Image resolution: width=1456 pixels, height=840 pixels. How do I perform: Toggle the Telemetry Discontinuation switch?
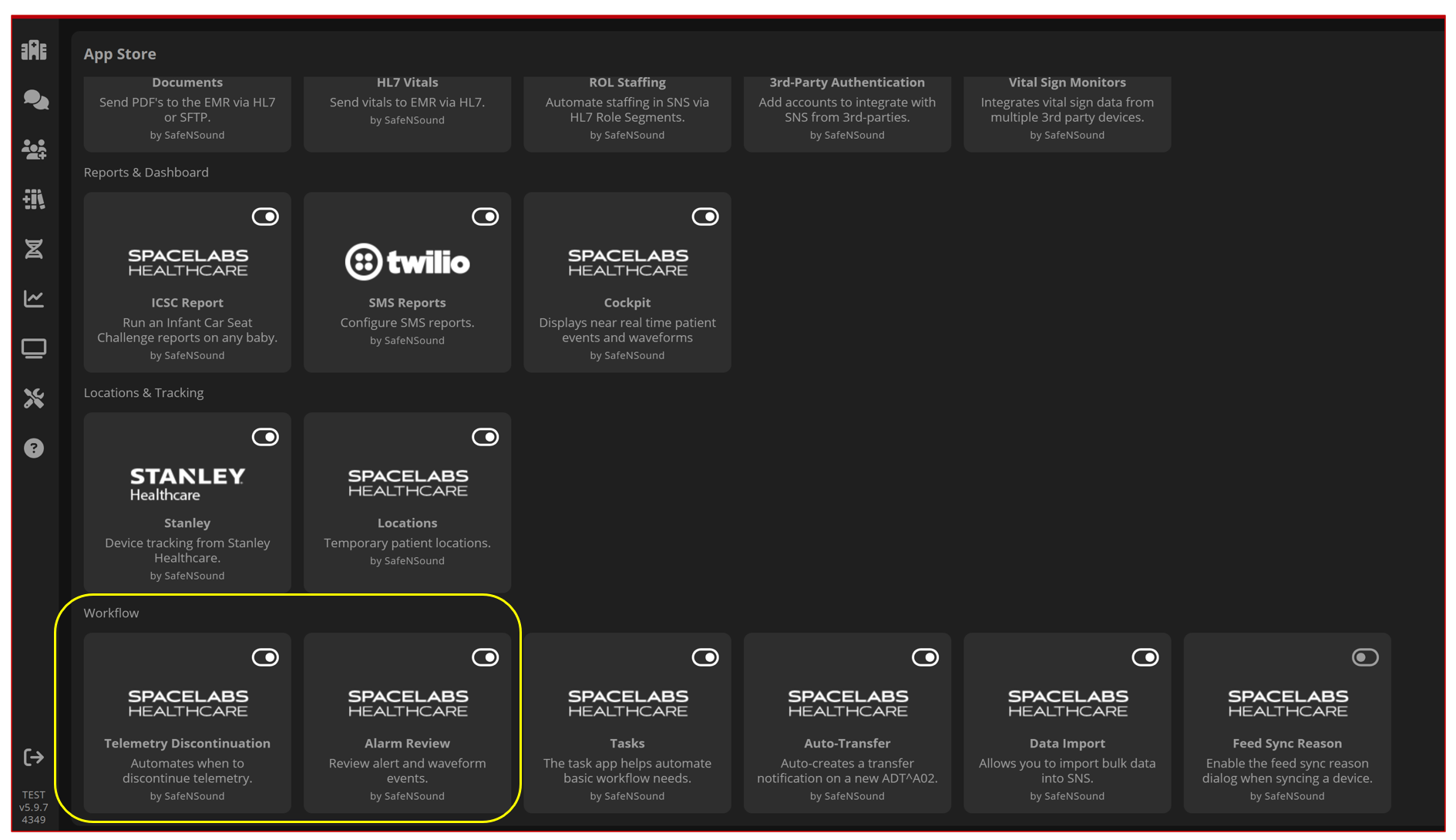click(265, 657)
